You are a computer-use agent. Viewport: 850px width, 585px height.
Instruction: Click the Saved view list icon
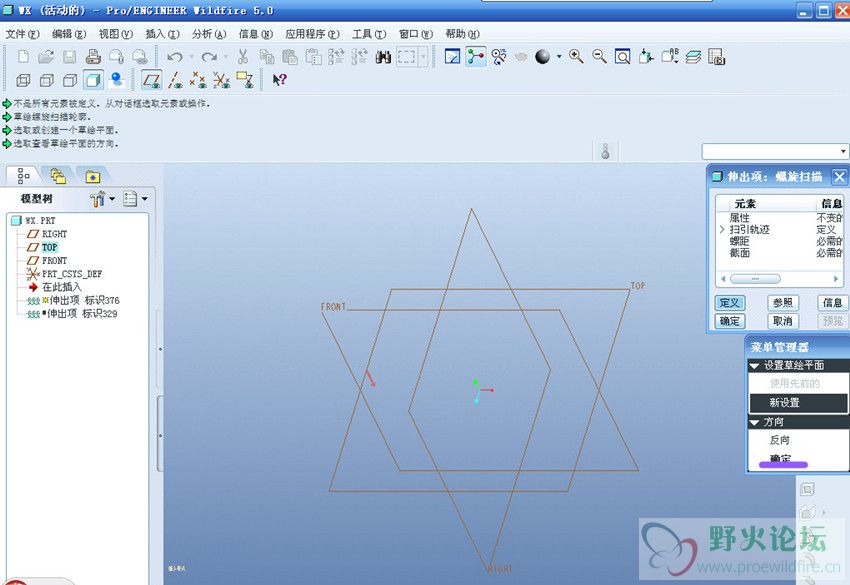pos(671,56)
